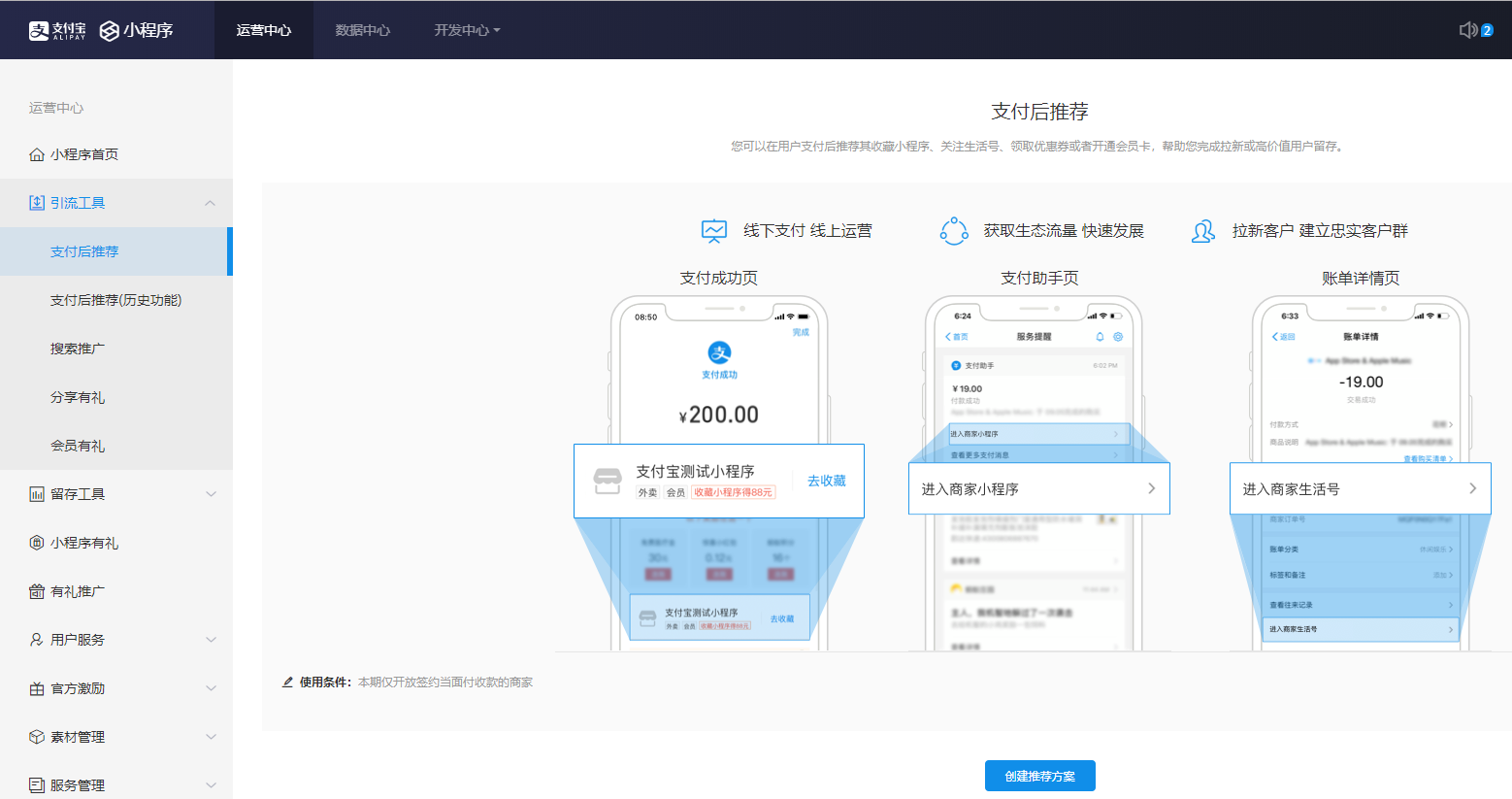Image resolution: width=1512 pixels, height=799 pixels.
Task: Click the pencil icon beside 使用条件
Action: 287,682
